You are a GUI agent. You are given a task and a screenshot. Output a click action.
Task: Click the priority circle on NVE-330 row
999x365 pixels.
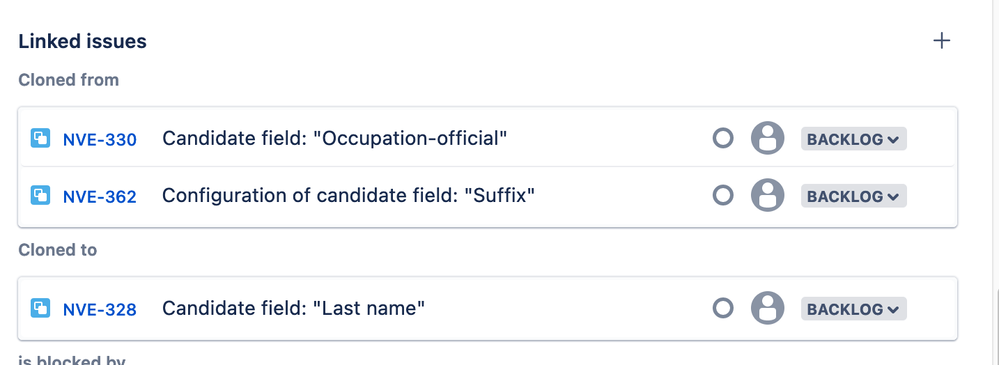(722, 138)
